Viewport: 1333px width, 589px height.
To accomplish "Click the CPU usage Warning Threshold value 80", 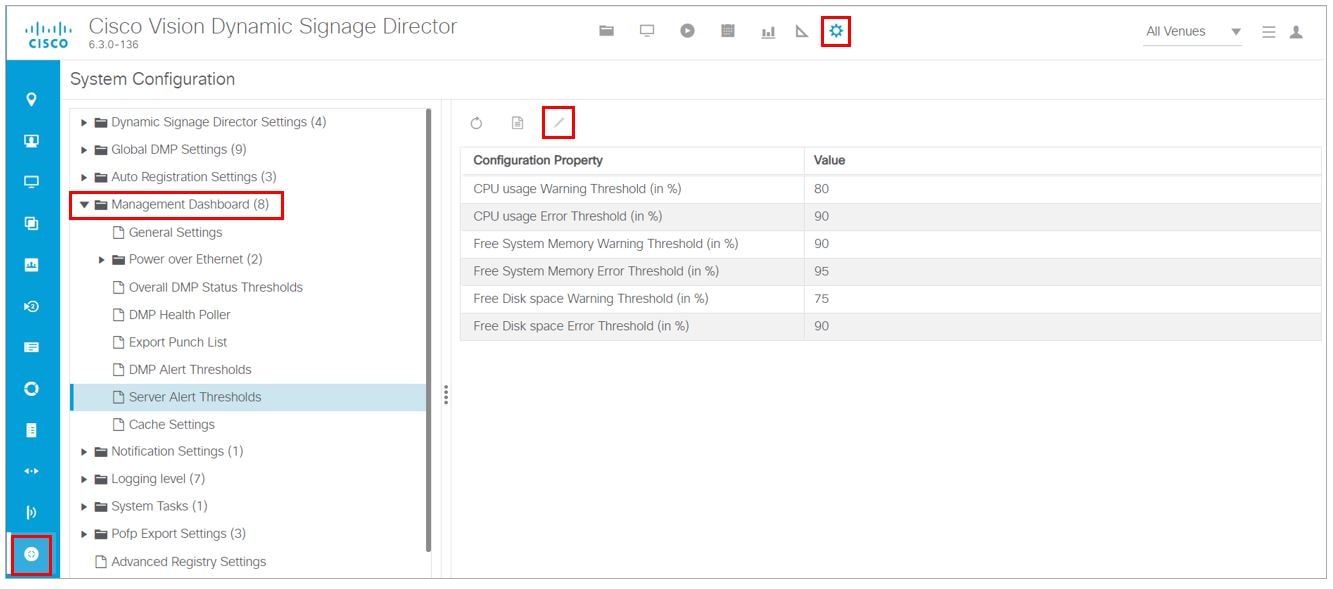I will [x=822, y=189].
